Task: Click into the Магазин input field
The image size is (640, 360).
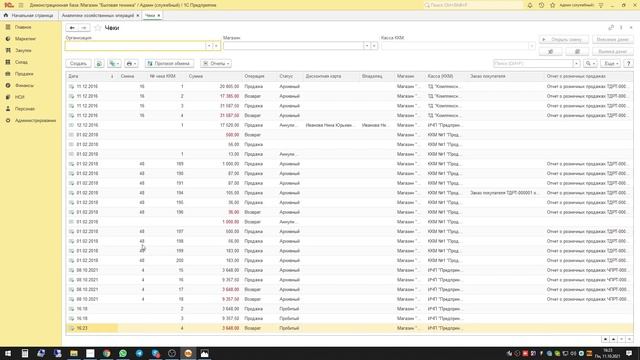Action: pyautogui.click(x=293, y=46)
